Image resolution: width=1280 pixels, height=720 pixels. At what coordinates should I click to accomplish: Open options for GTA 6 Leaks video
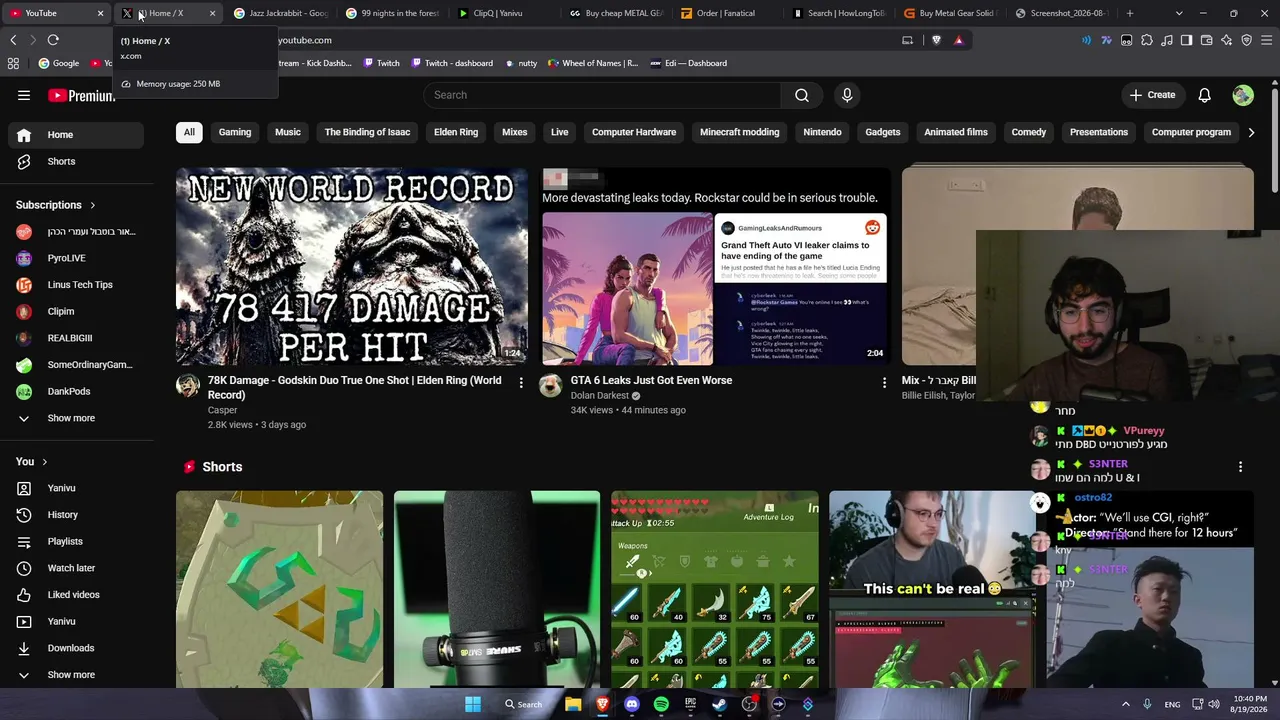coord(884,383)
